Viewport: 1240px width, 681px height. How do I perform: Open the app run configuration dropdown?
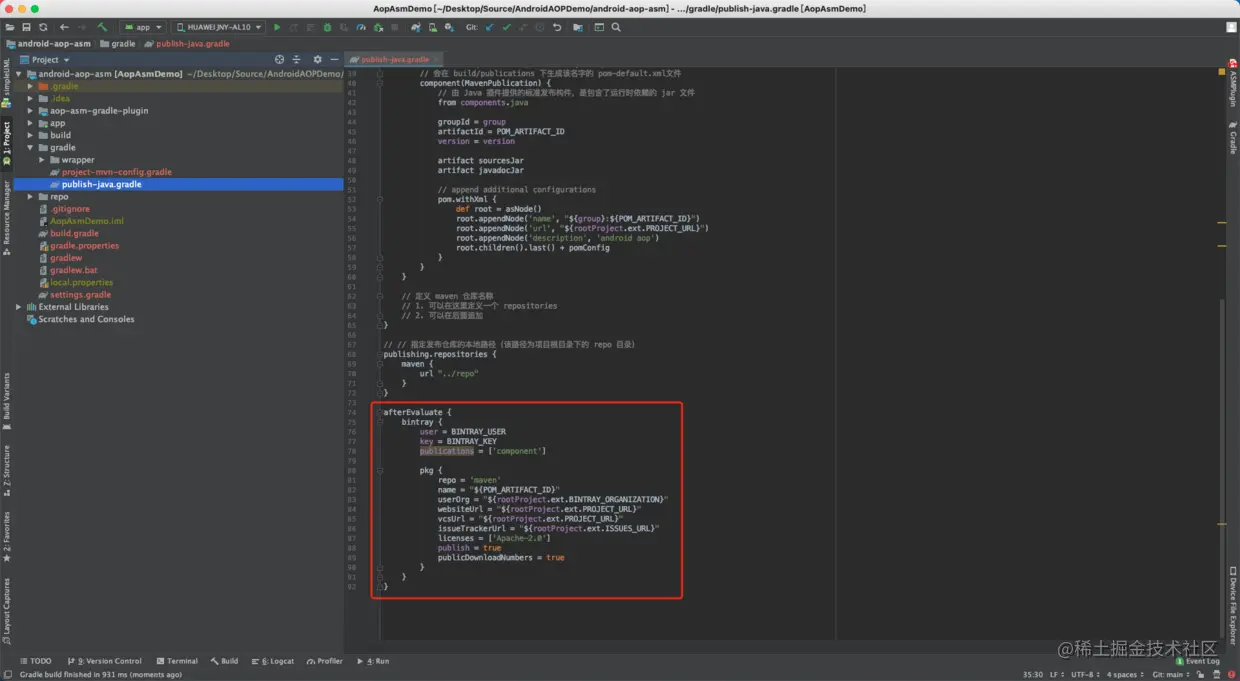[x=143, y=27]
